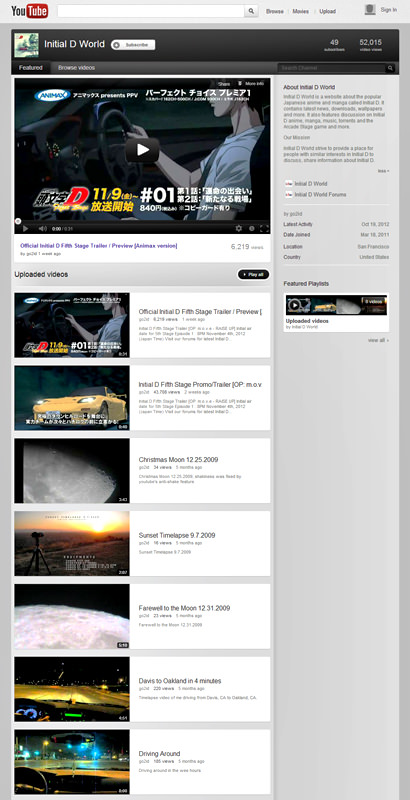Screen dimensions: 410x800
Task: Open the Movies link in top navigation
Action: tap(300, 11)
